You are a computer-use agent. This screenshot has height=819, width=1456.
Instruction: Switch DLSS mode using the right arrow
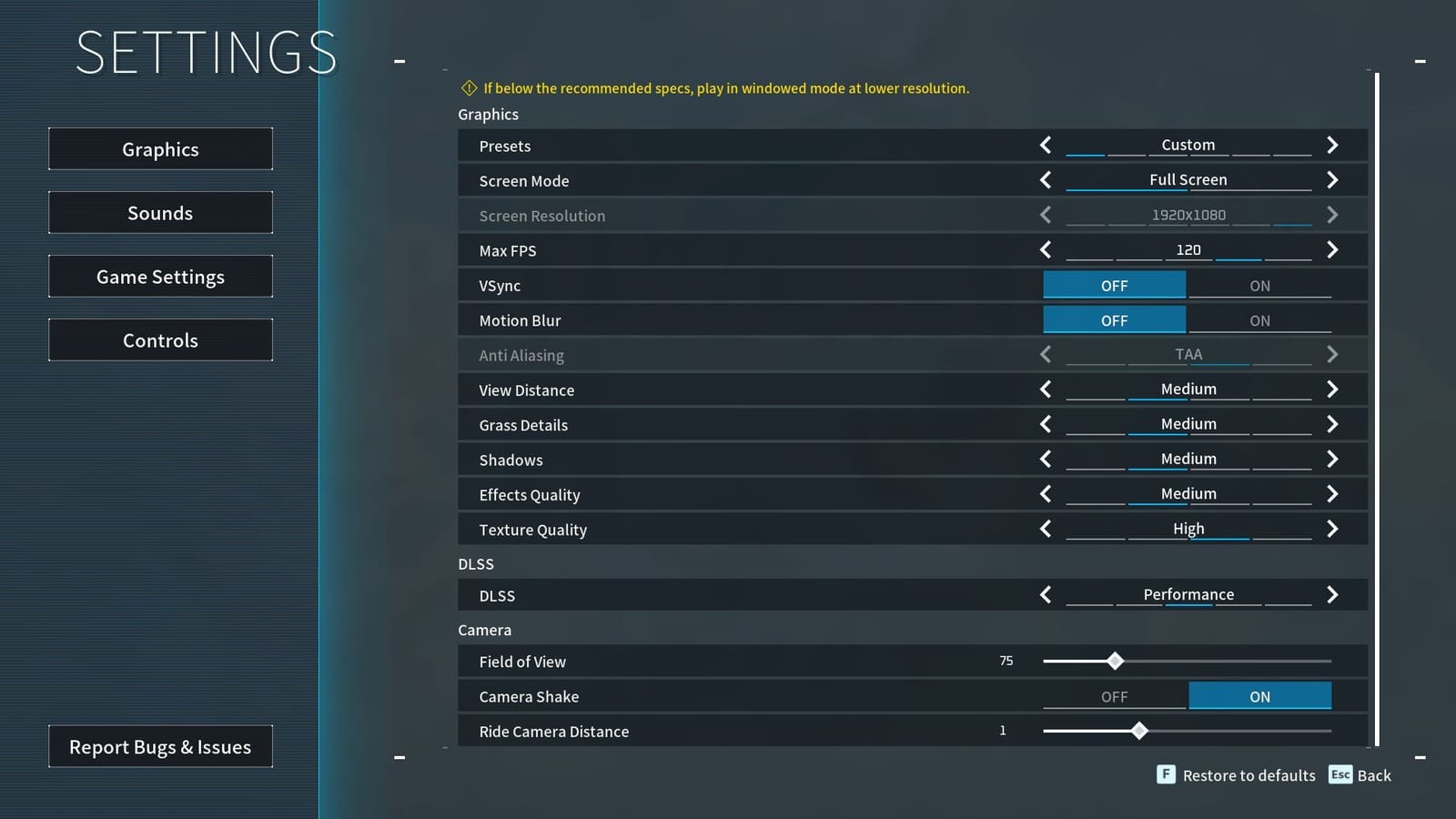[x=1332, y=594]
